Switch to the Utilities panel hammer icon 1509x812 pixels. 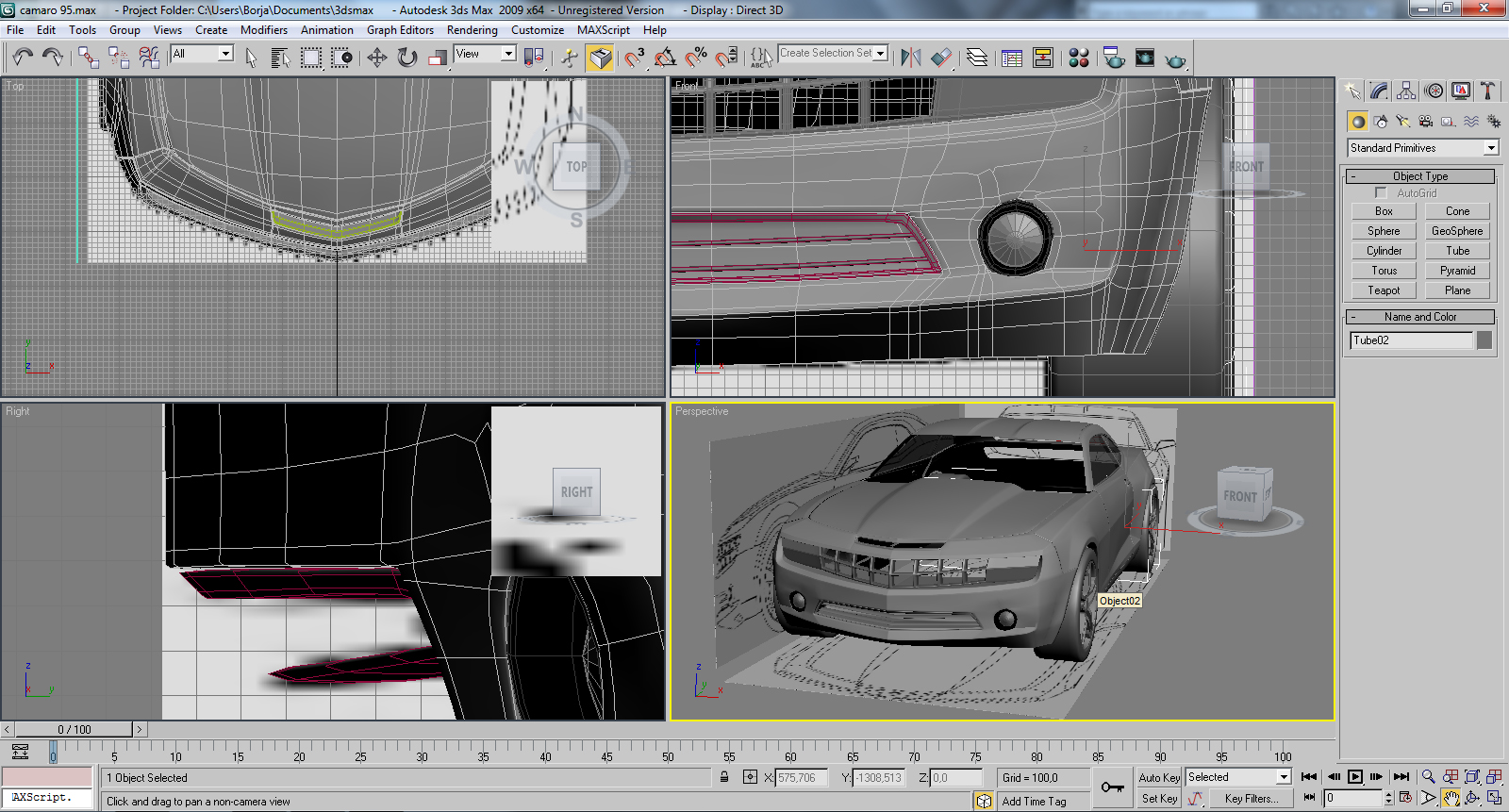coord(1488,91)
